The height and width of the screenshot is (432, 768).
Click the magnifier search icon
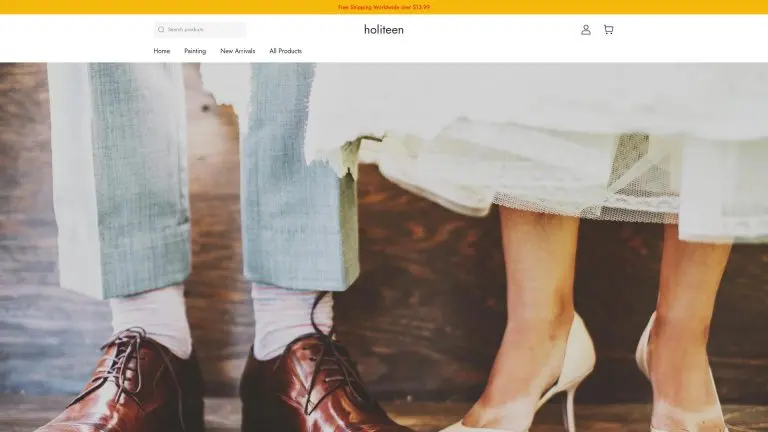(161, 30)
